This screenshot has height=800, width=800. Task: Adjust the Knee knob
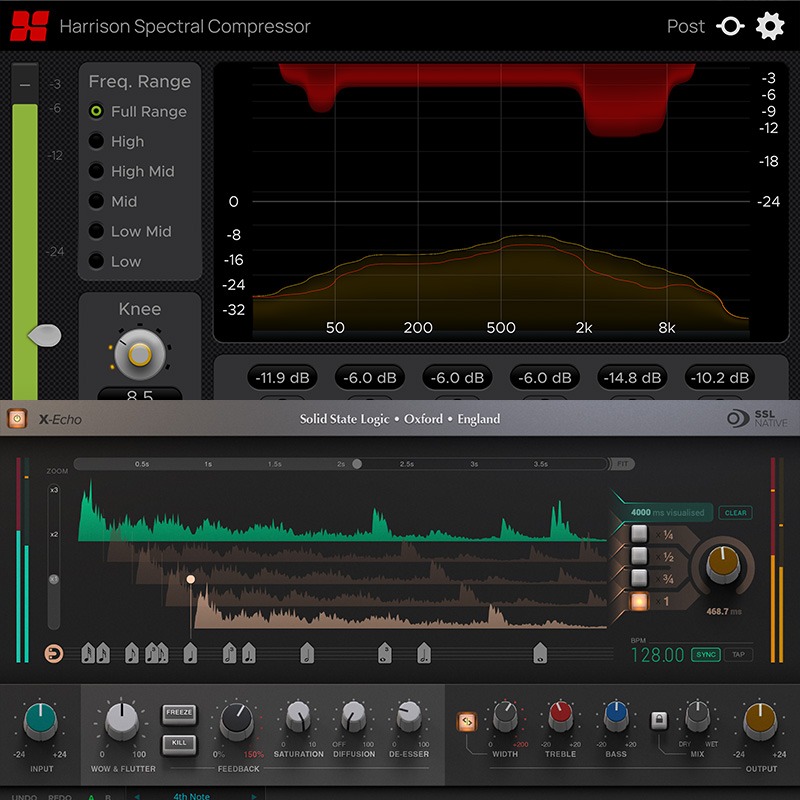(x=140, y=354)
